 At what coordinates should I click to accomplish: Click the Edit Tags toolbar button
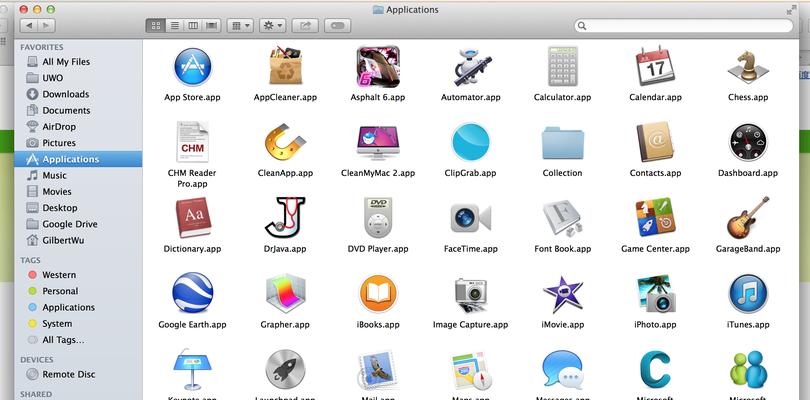pos(338,25)
